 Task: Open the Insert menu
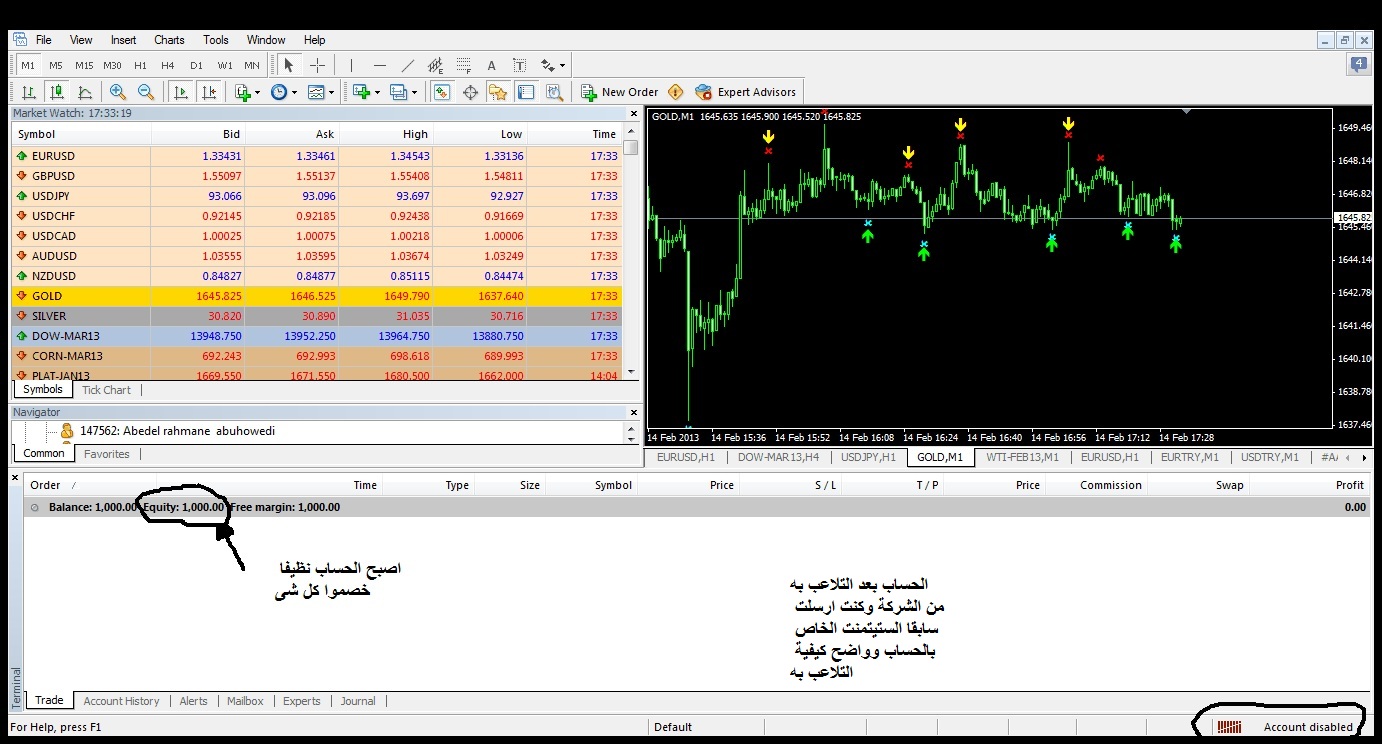tap(124, 40)
